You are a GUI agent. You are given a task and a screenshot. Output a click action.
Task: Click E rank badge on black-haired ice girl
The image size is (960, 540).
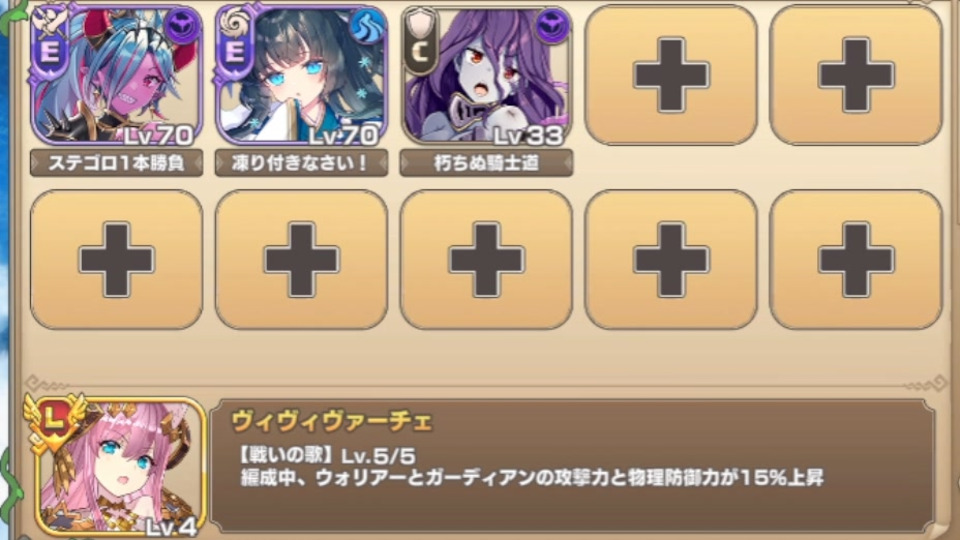(235, 50)
